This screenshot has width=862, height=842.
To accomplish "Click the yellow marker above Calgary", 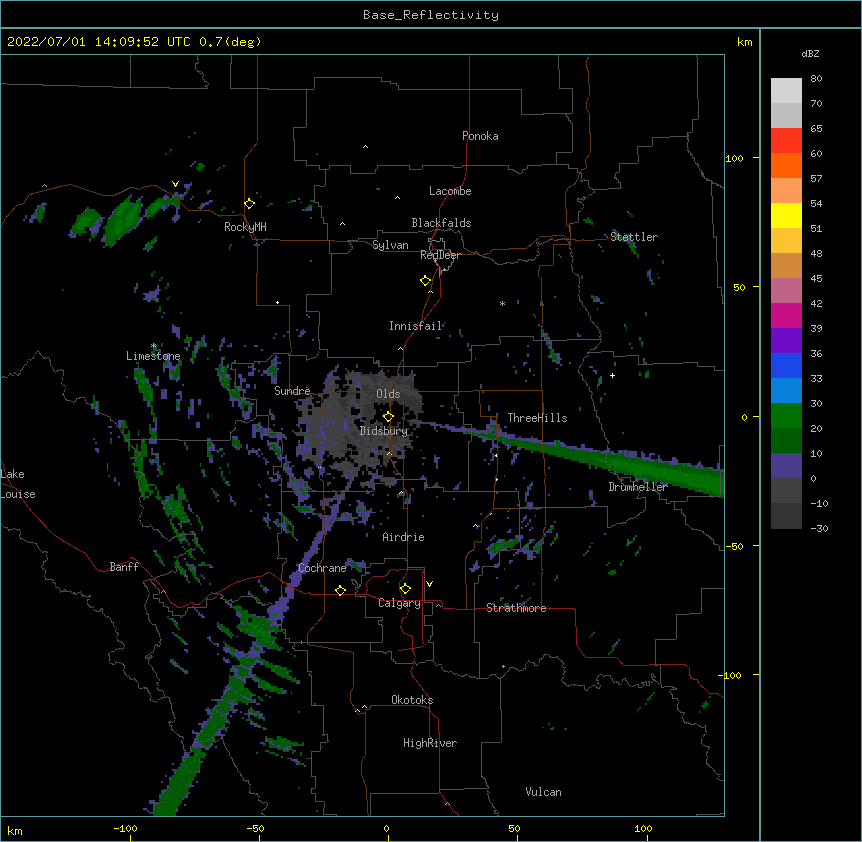I will (405, 589).
